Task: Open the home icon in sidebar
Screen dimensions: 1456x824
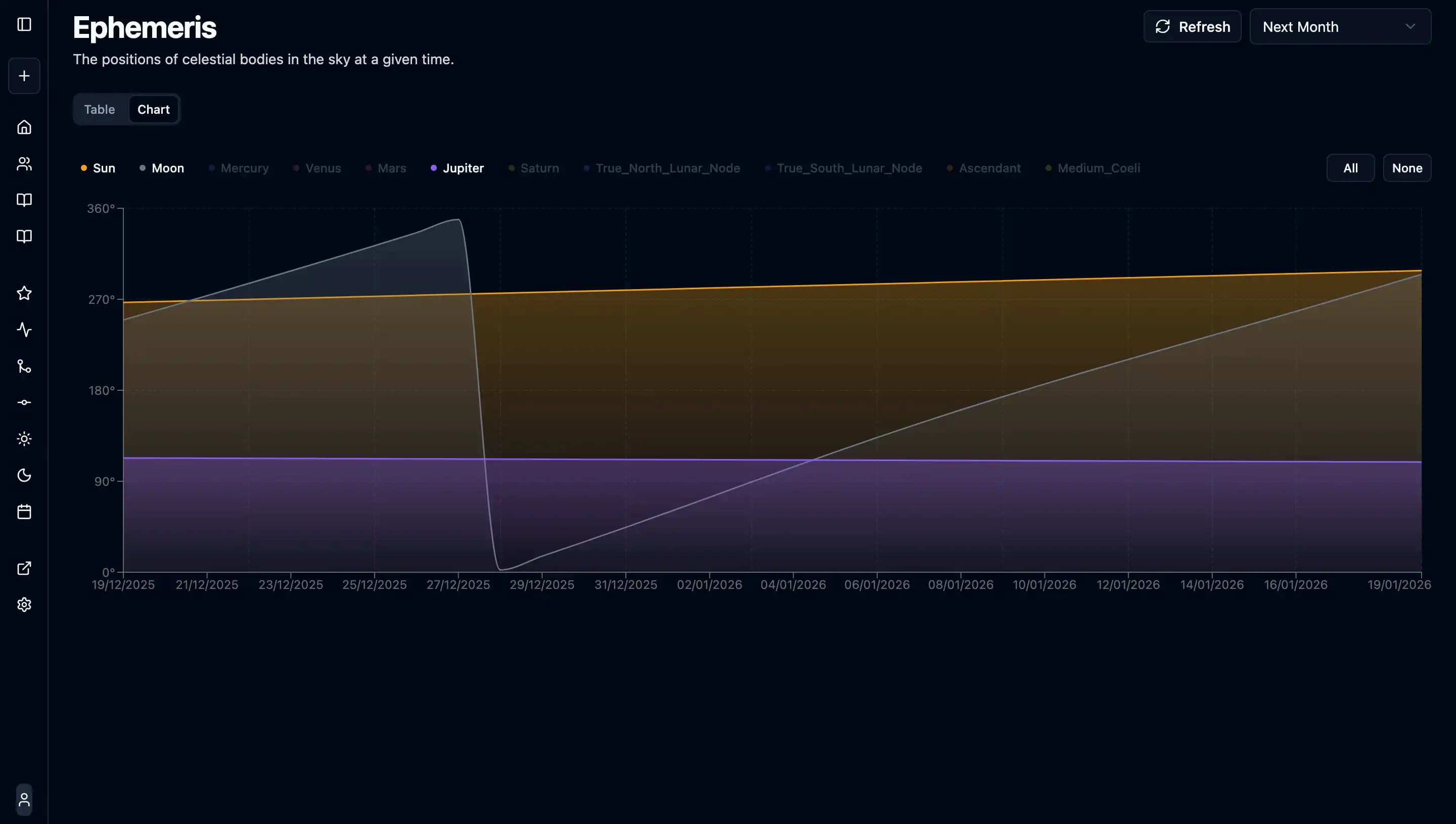Action: point(24,127)
